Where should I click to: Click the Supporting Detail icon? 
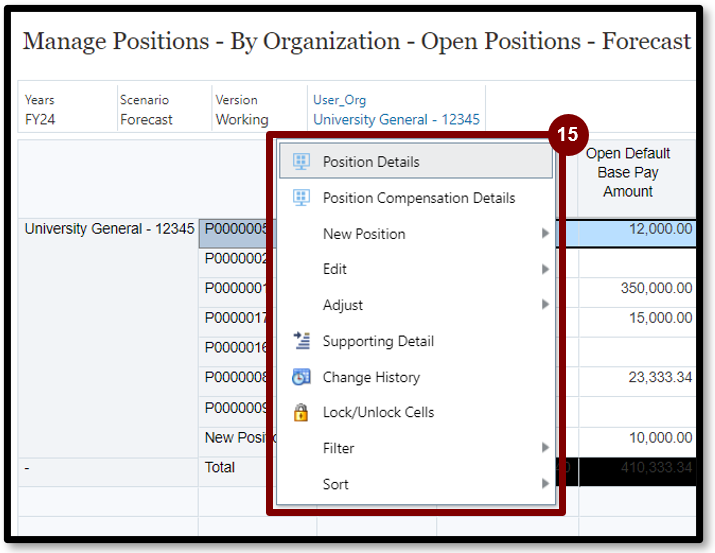click(301, 341)
